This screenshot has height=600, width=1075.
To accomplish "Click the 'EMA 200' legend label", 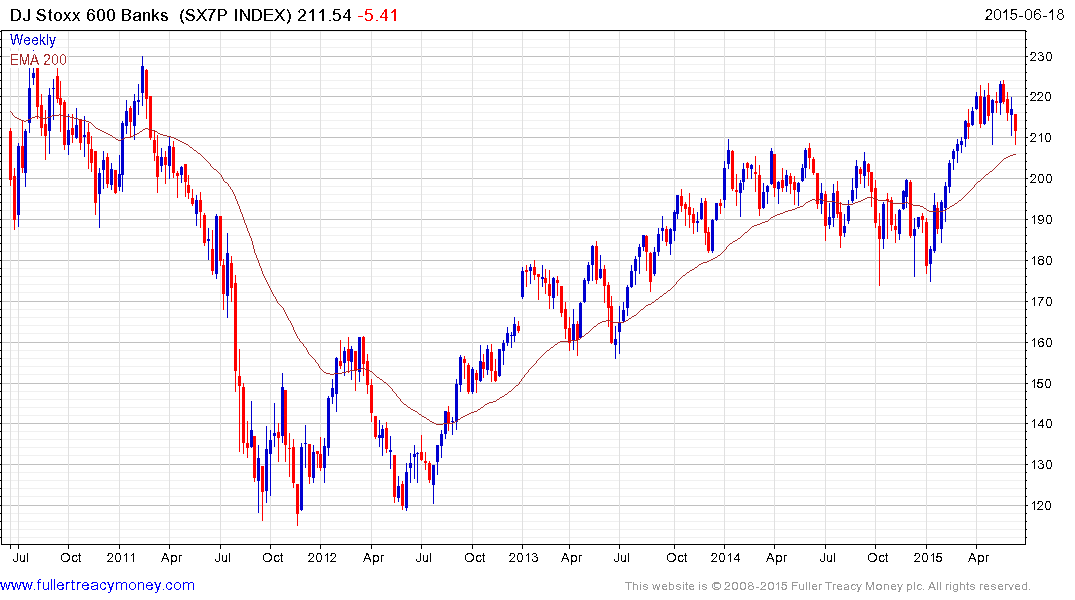I will pyautogui.click(x=38, y=60).
